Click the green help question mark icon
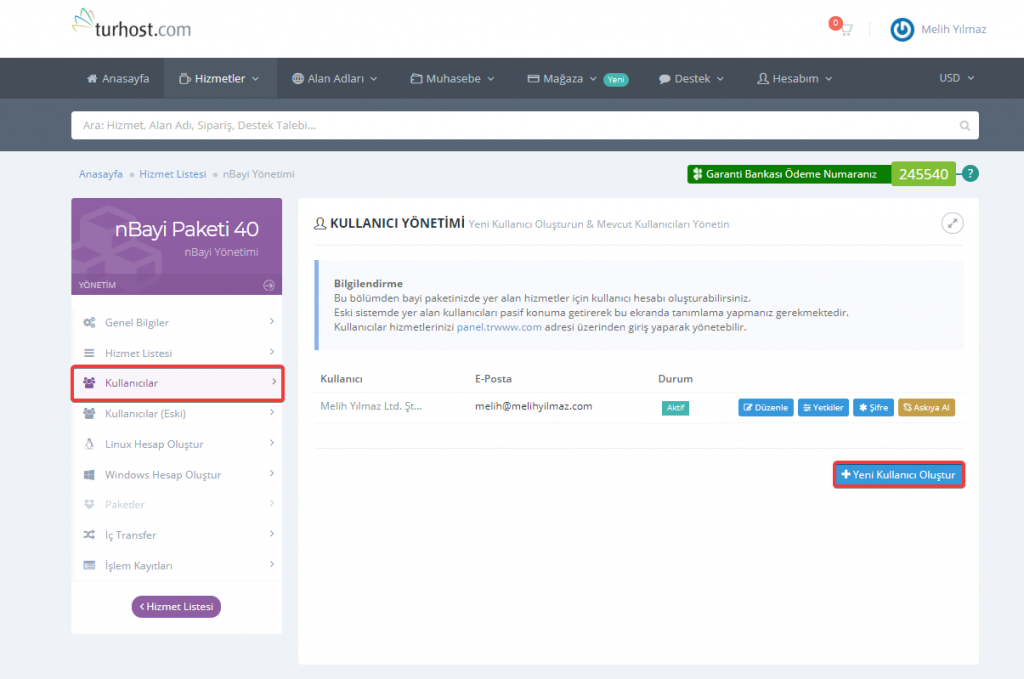The image size is (1024, 679). 970,174
